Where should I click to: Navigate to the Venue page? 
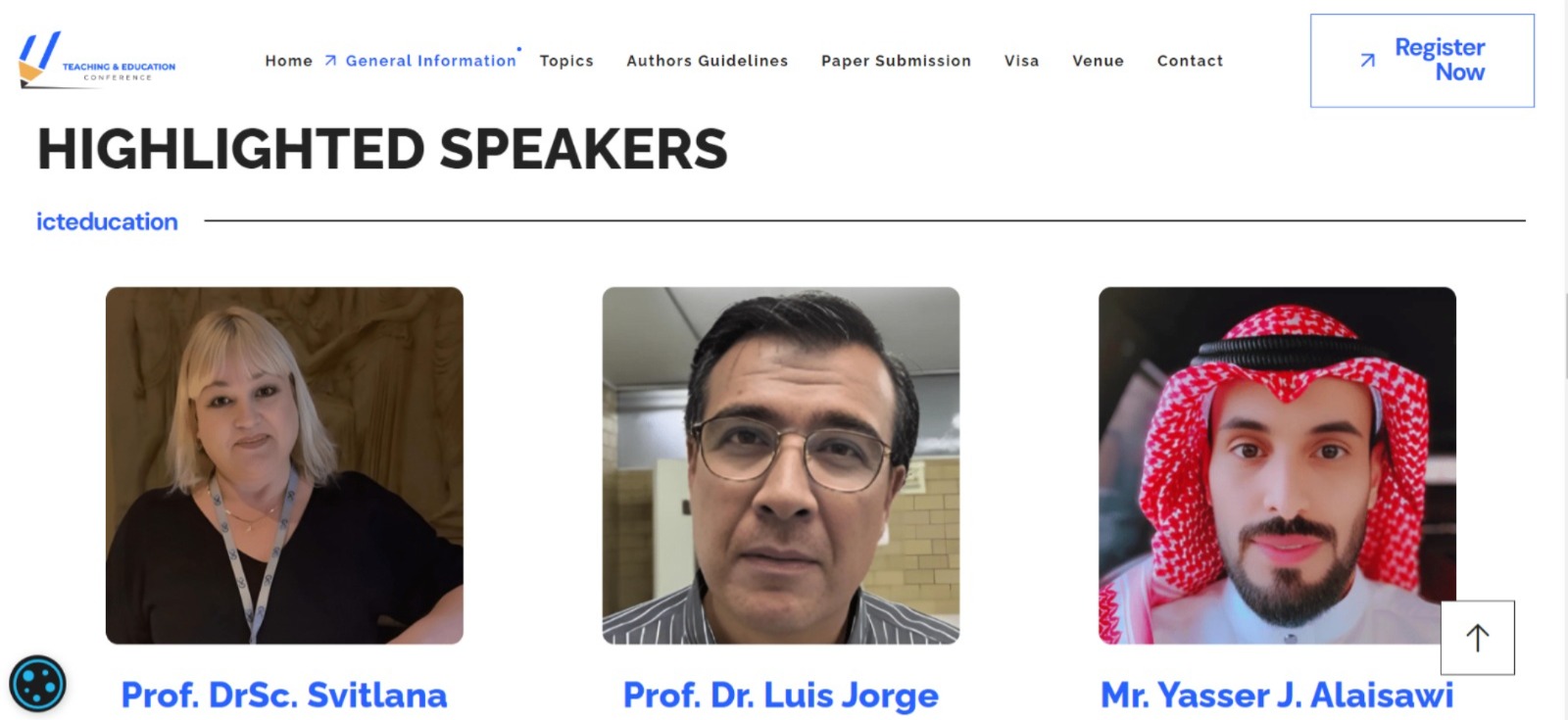pyautogui.click(x=1098, y=61)
